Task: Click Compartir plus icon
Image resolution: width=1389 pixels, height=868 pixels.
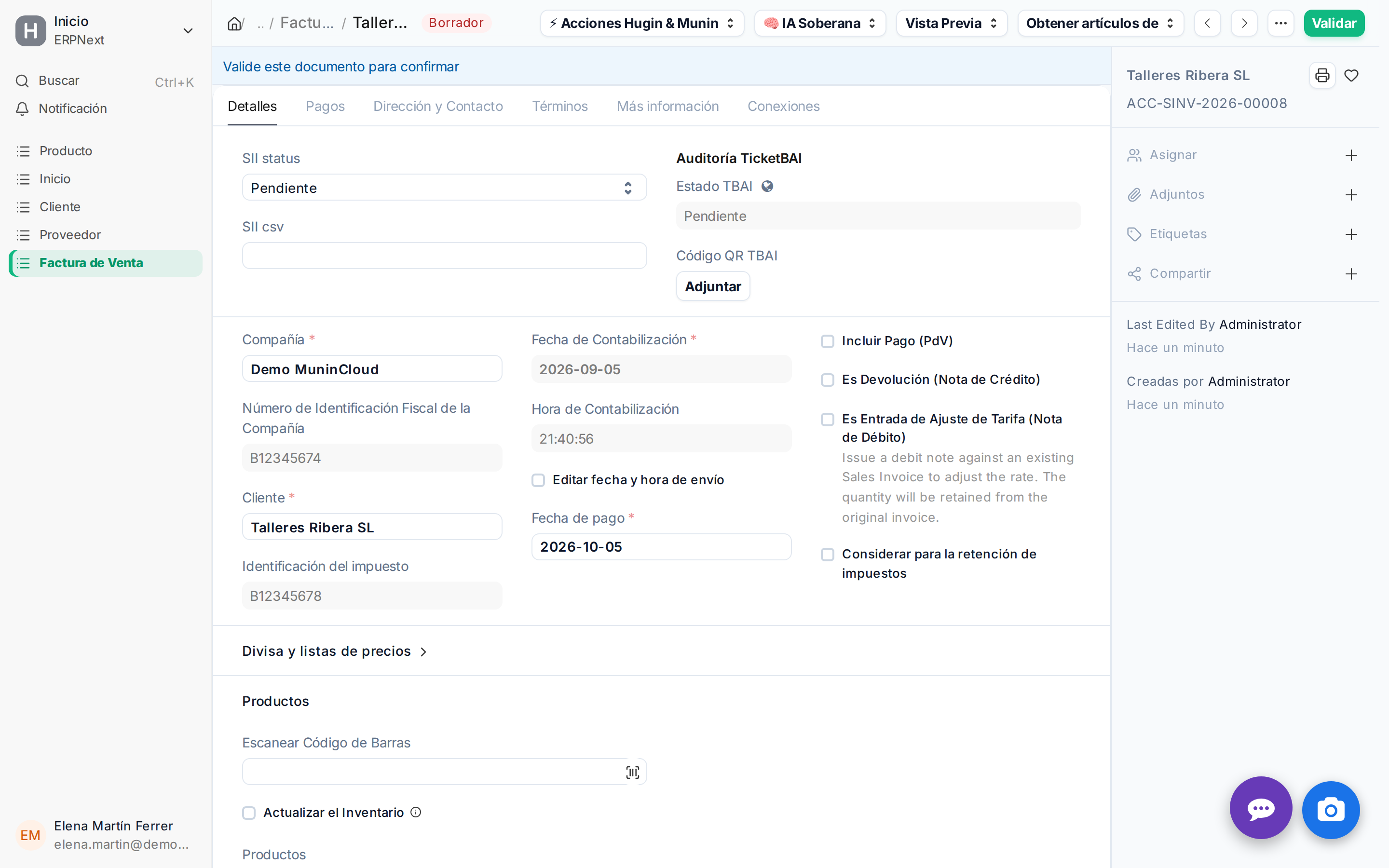Action: pos(1351,274)
